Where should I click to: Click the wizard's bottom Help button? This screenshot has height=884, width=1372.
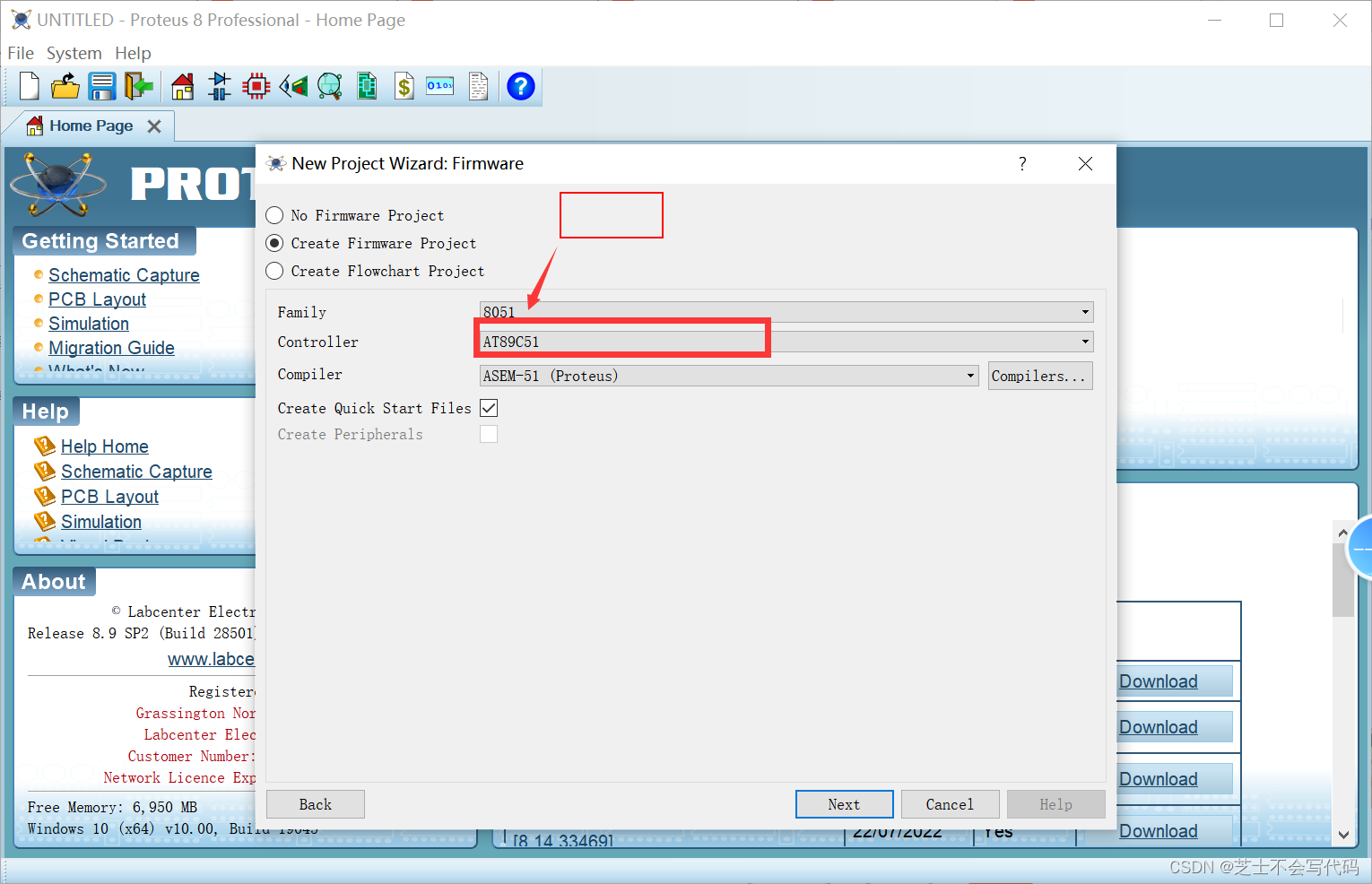(1055, 804)
